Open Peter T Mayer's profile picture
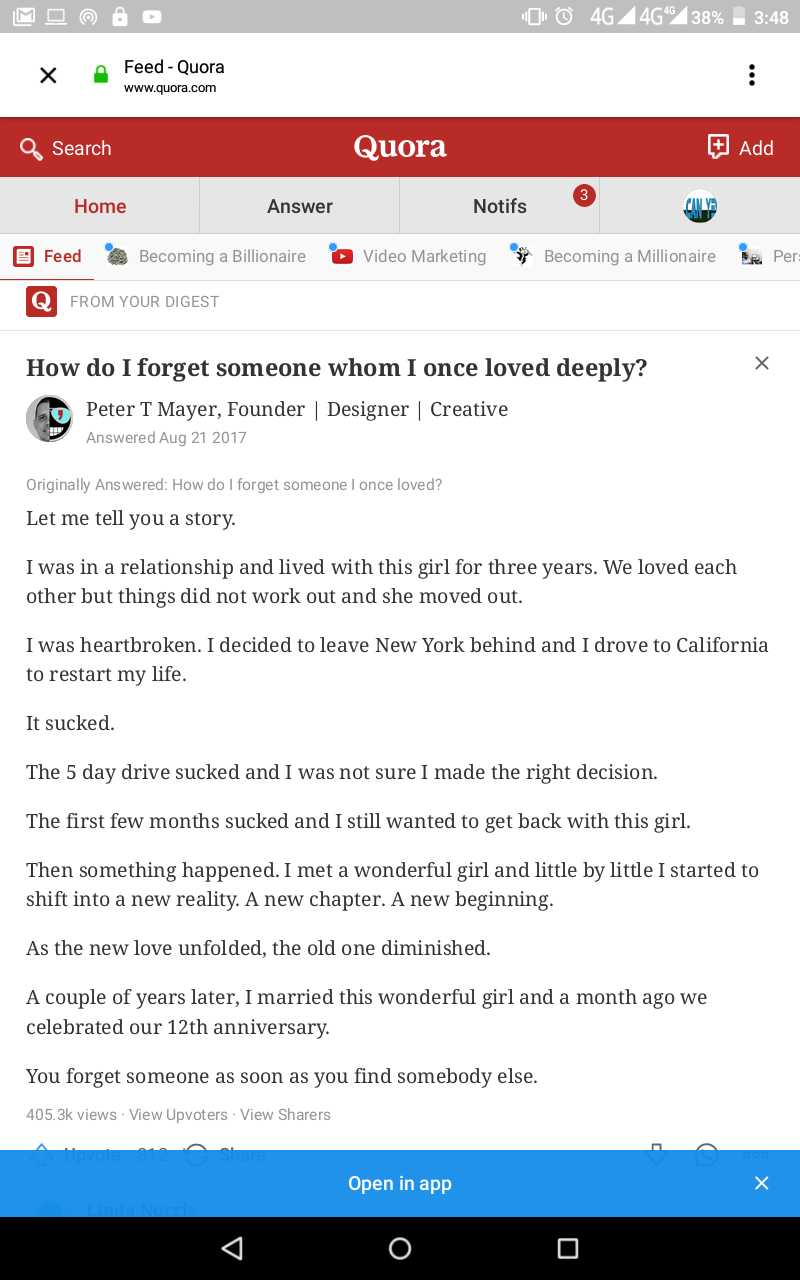This screenshot has width=800, height=1280. [49, 419]
